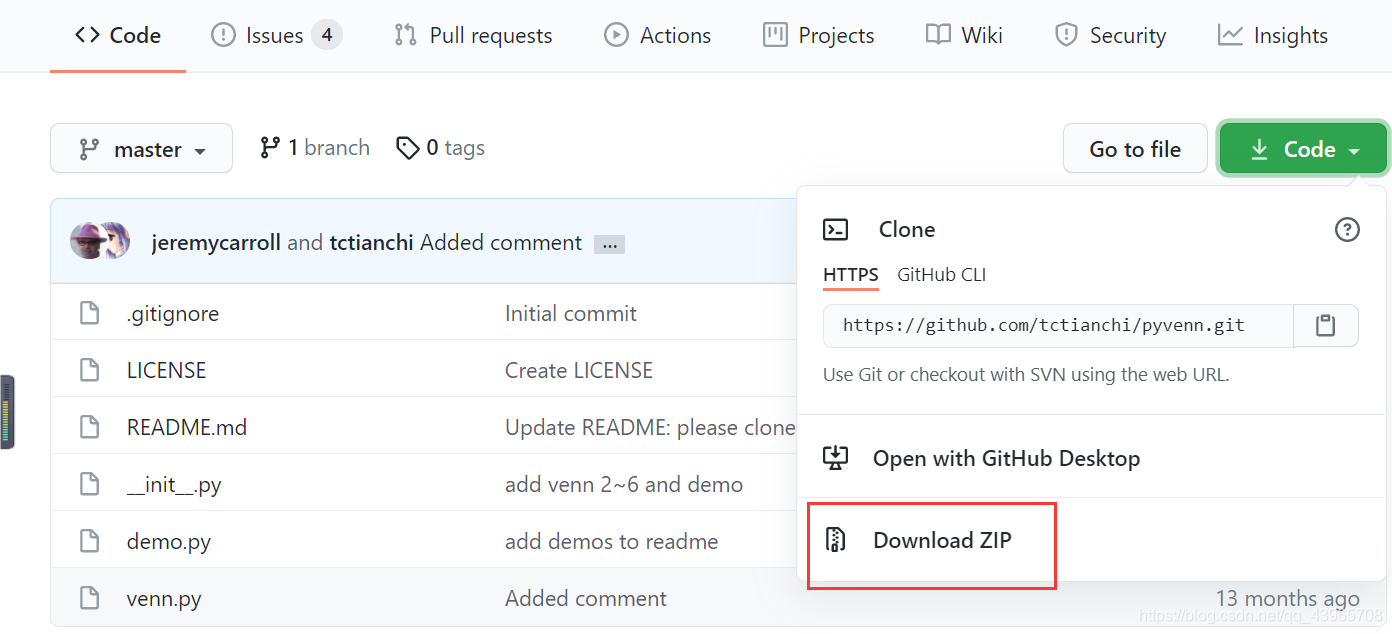The image size is (1392, 634).
Task: Open tctianchi author link
Action: click(372, 243)
